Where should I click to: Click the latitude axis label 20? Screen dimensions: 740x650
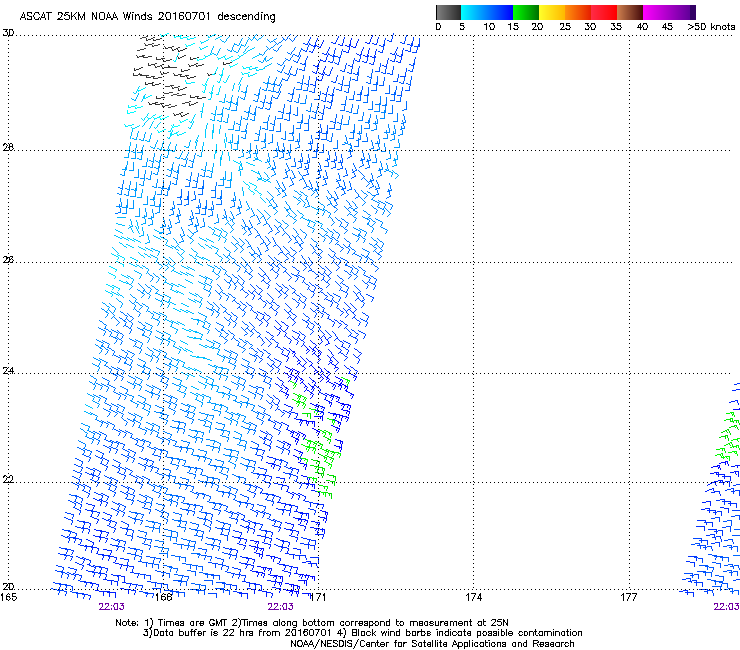8,586
